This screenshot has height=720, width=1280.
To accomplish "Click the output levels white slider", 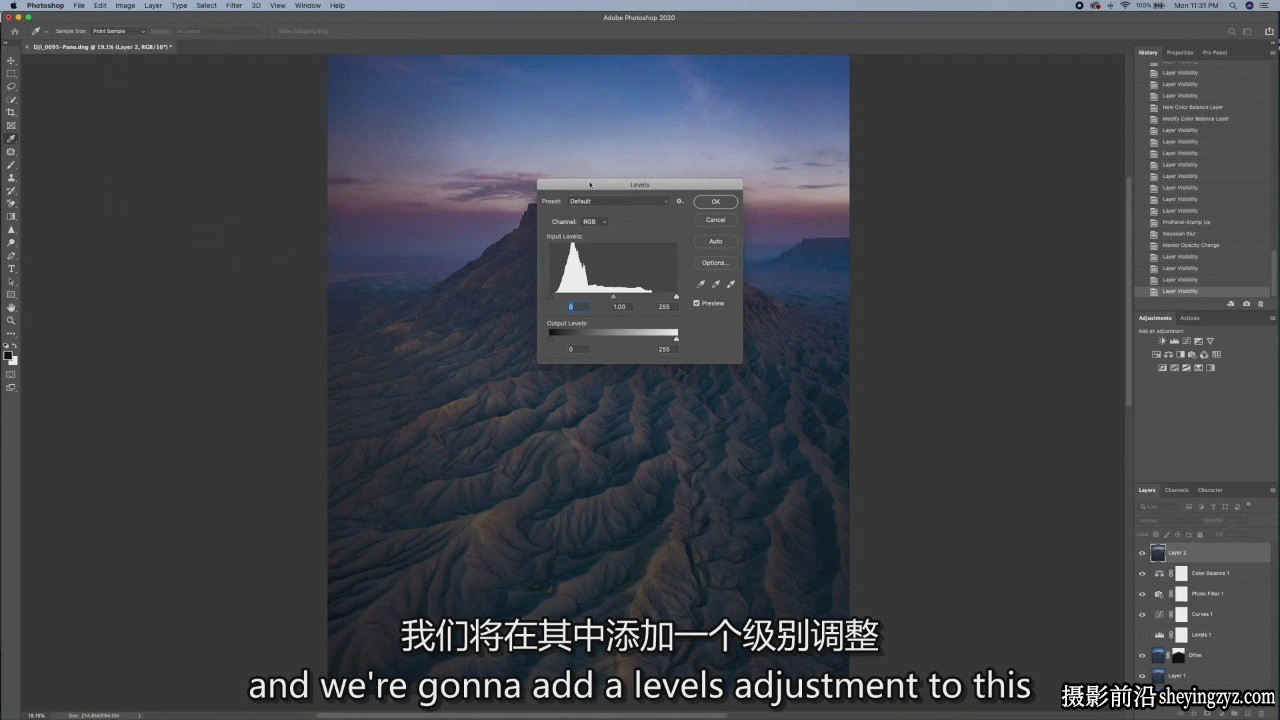I will [x=676, y=339].
